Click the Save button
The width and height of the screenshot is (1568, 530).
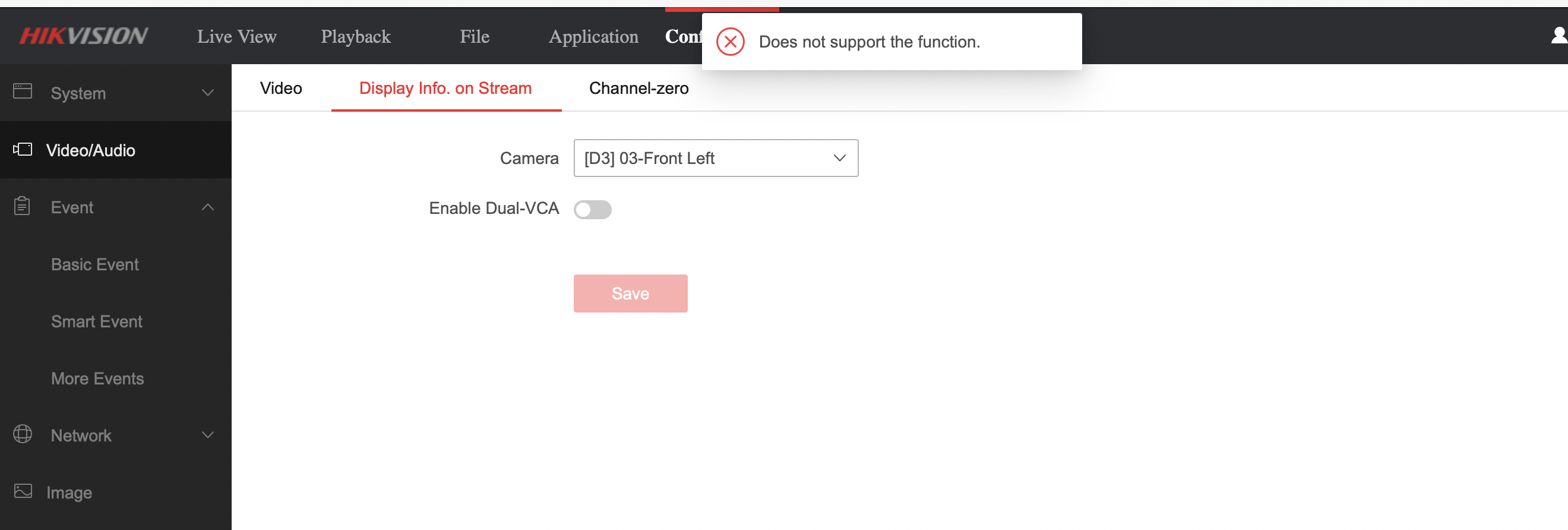[630, 293]
